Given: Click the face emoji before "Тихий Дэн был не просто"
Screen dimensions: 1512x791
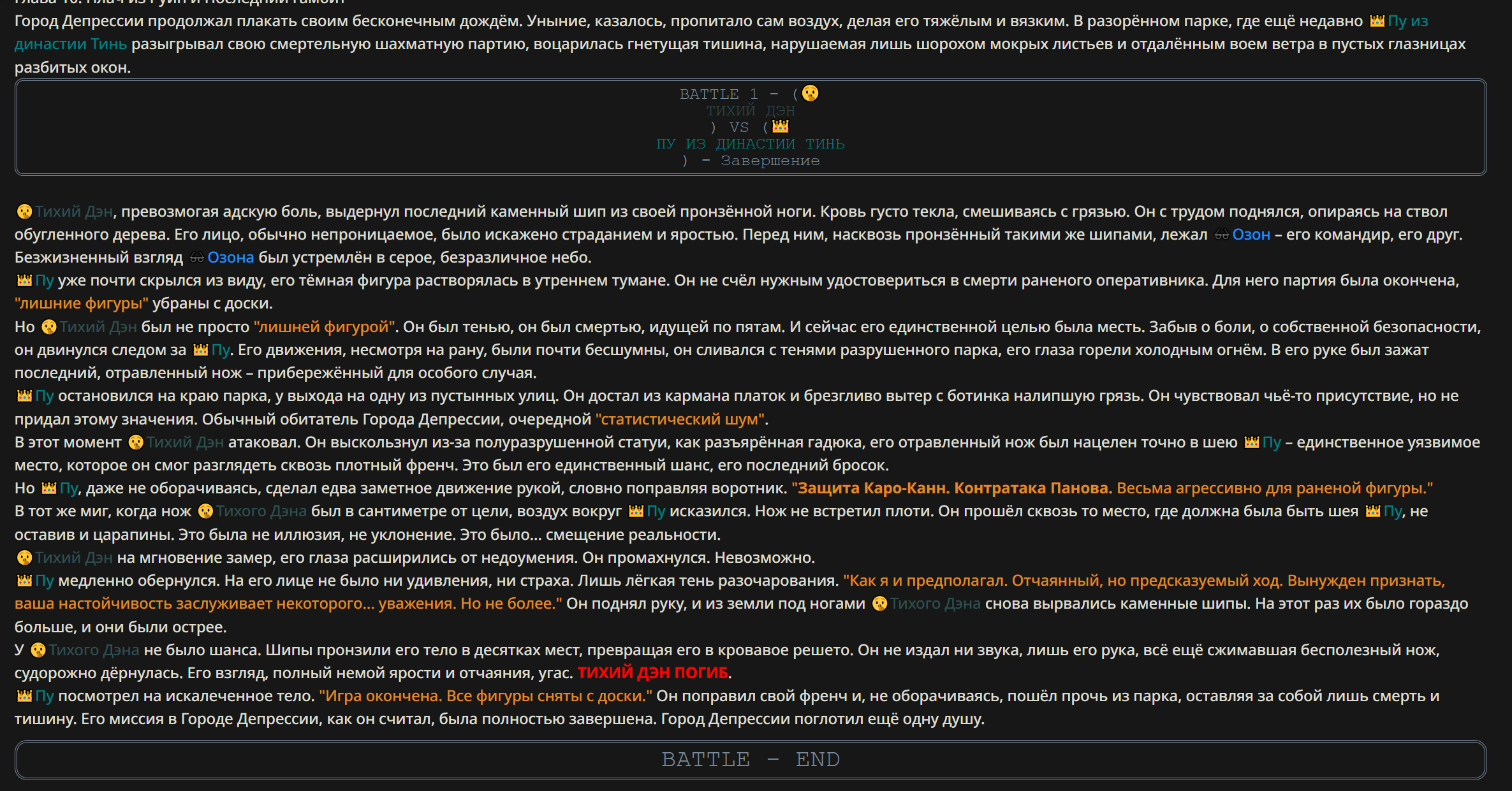Looking at the screenshot, I should point(49,327).
